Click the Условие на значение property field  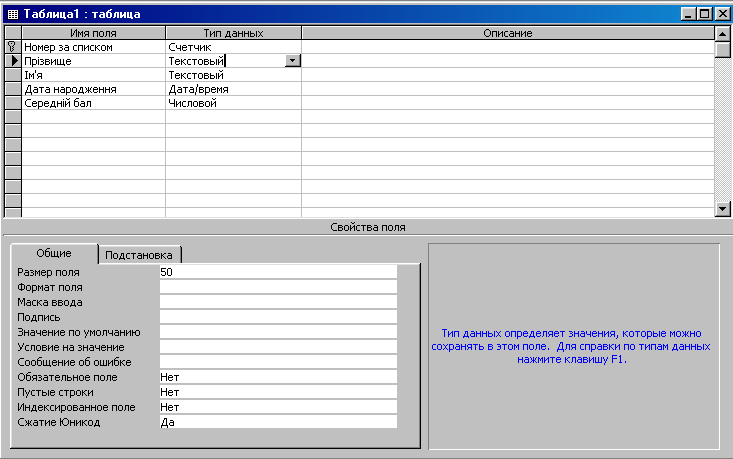click(x=278, y=347)
